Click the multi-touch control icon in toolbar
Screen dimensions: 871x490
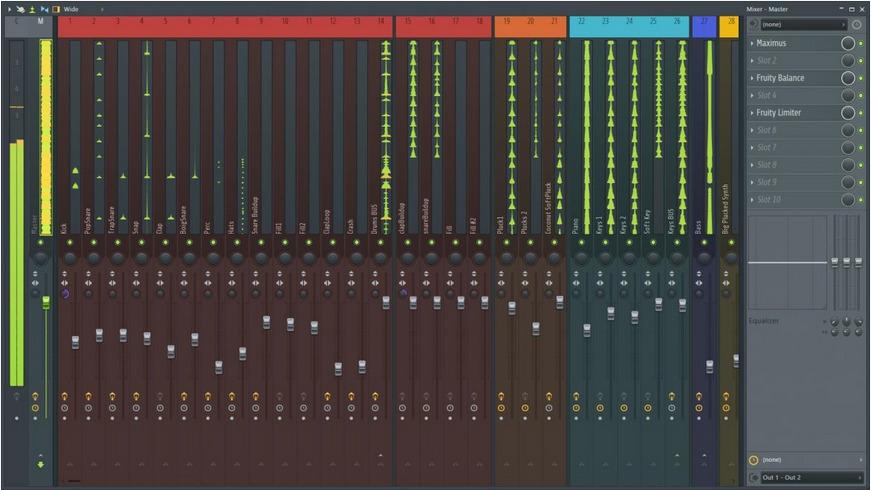[19, 8]
